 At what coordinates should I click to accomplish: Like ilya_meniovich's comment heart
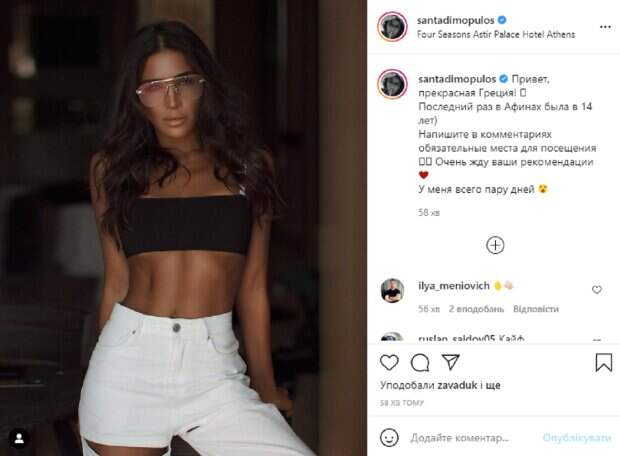[x=597, y=290]
